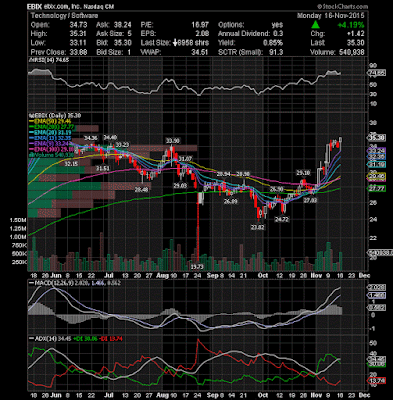
Task: Select the High value 35.31
Action: pyautogui.click(x=78, y=34)
